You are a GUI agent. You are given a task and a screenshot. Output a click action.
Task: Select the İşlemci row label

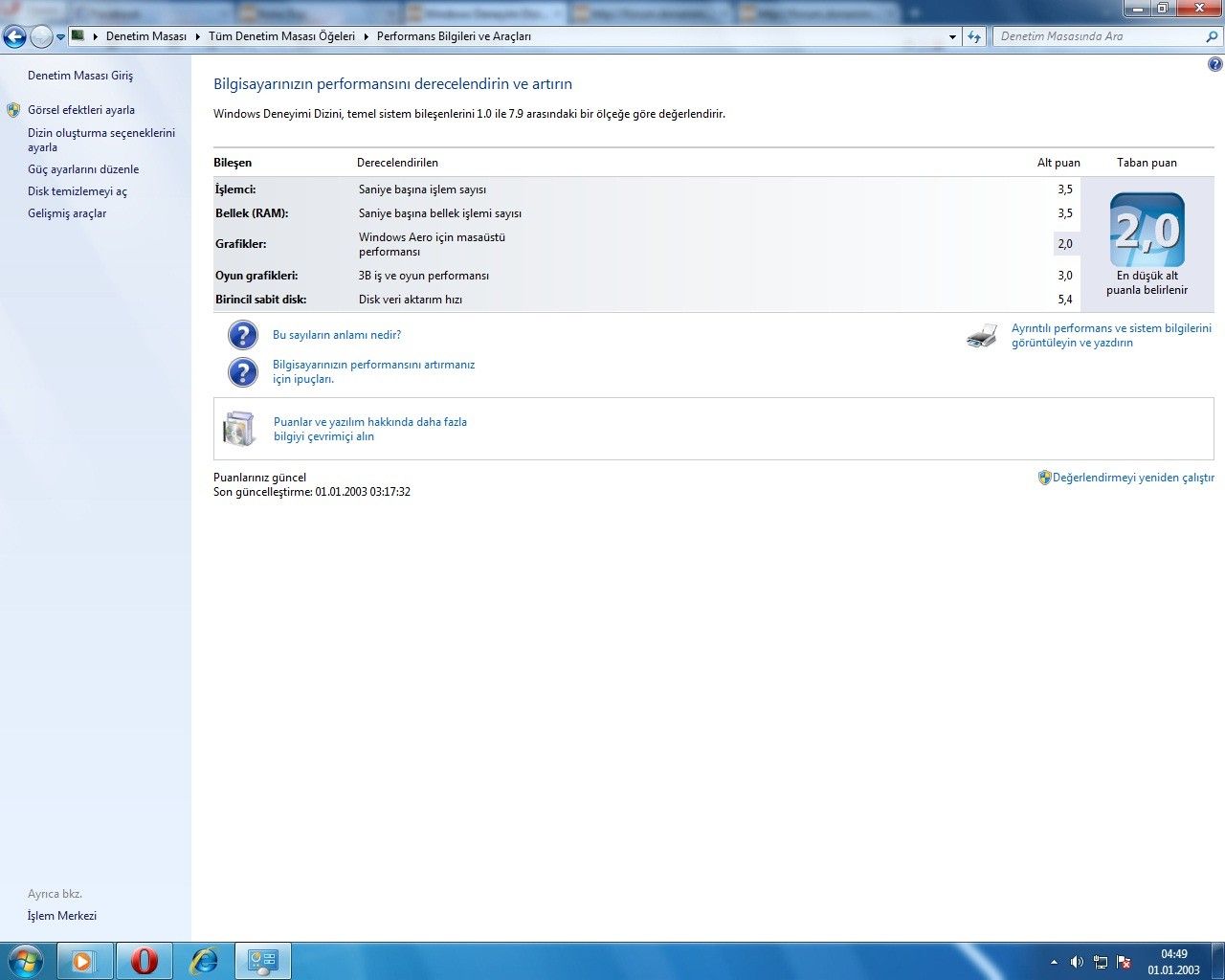(x=235, y=189)
